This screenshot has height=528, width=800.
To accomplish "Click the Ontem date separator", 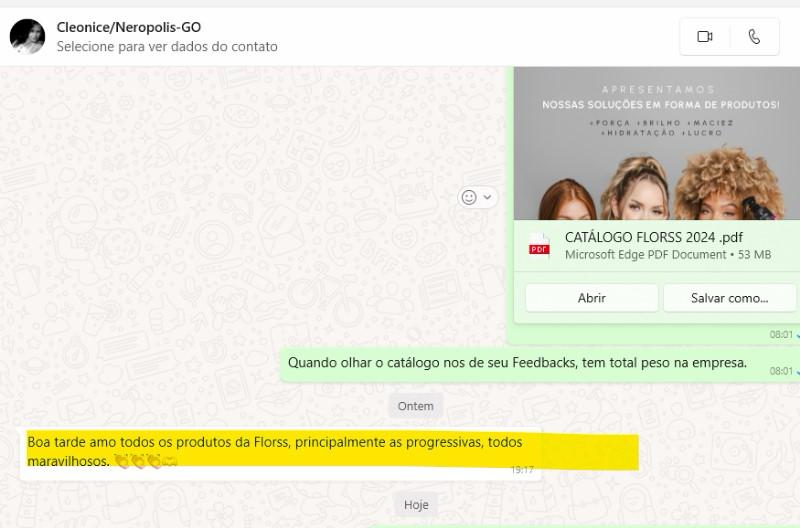I will click(415, 406).
